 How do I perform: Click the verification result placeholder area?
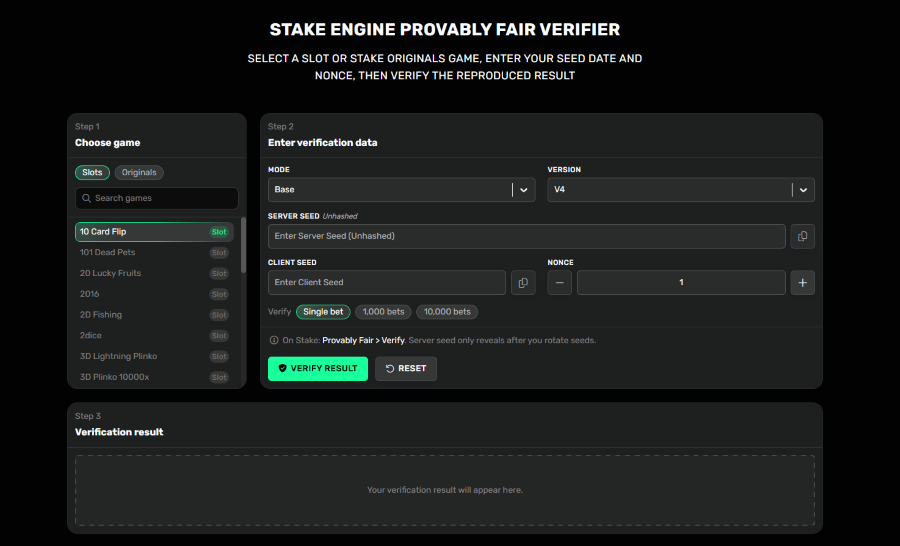coord(445,490)
